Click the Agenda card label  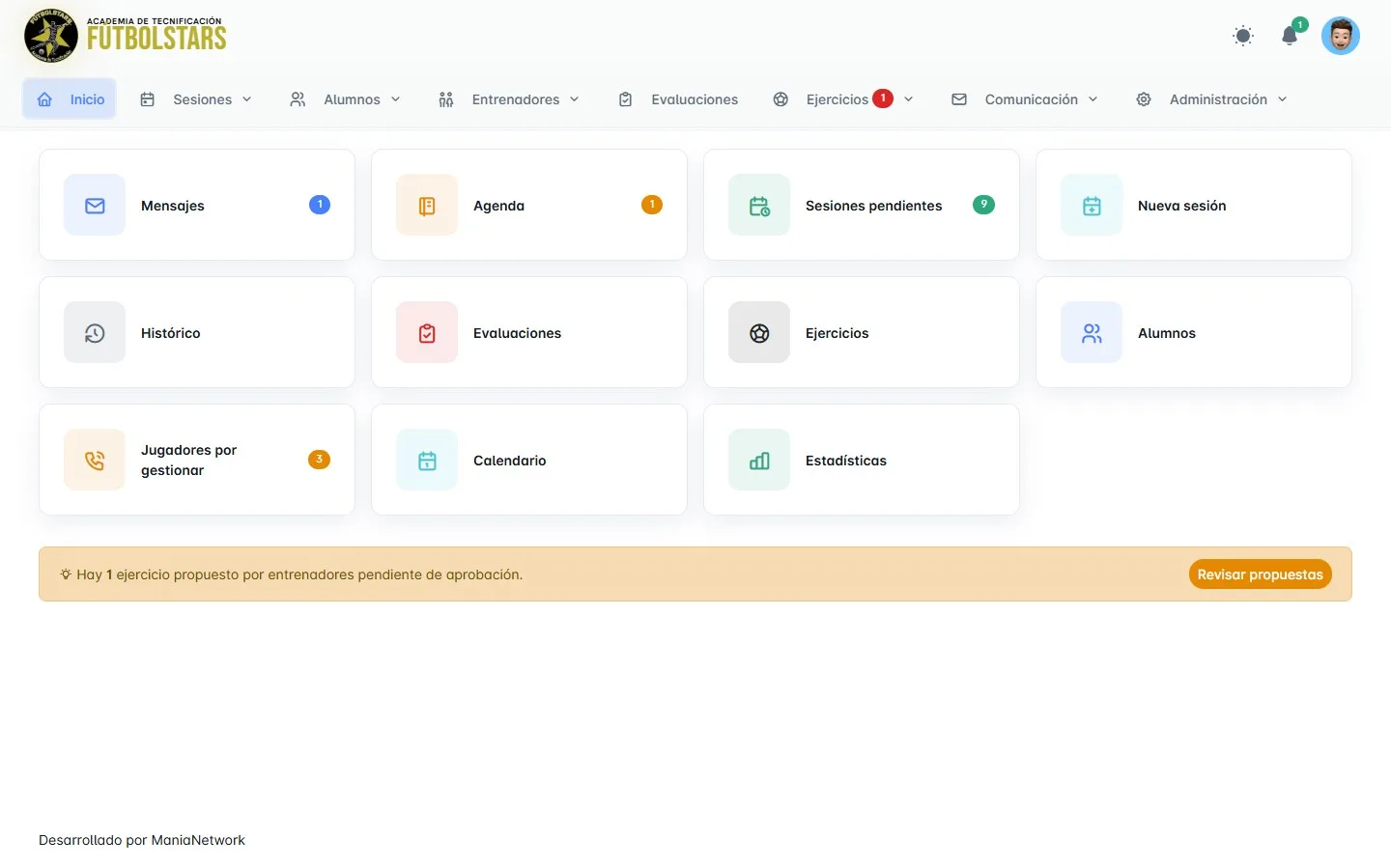click(x=499, y=206)
